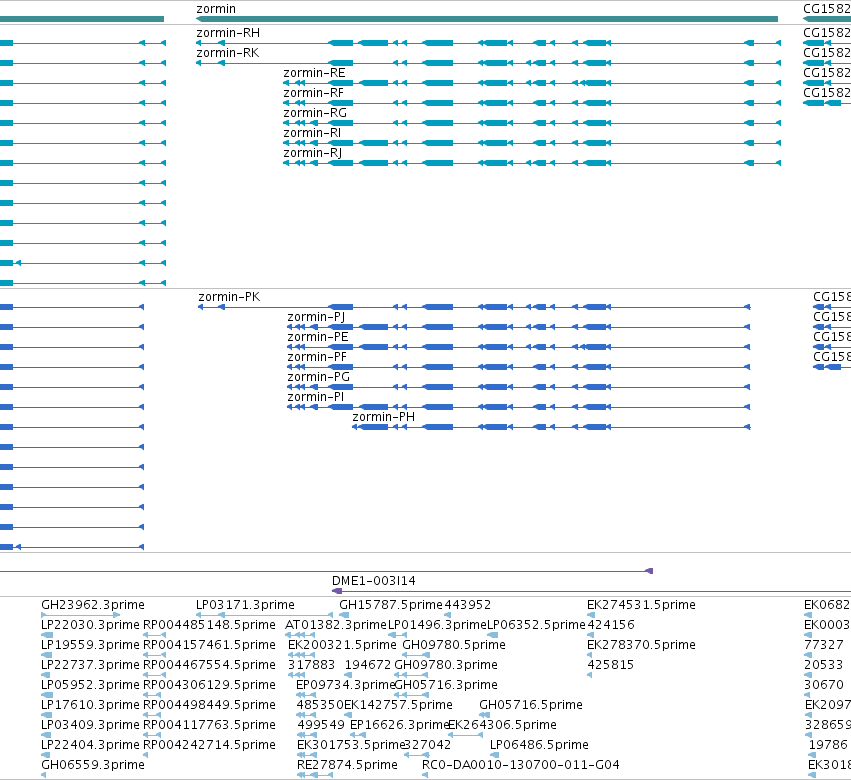Click the LP01496.3prime EST label
Image resolution: width=851 pixels, height=780 pixels.
(x=437, y=625)
